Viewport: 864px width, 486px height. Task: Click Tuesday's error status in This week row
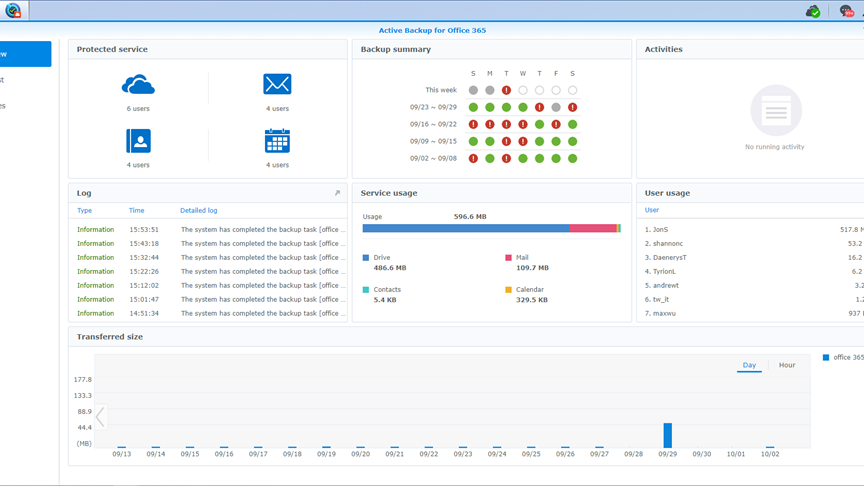(506, 90)
